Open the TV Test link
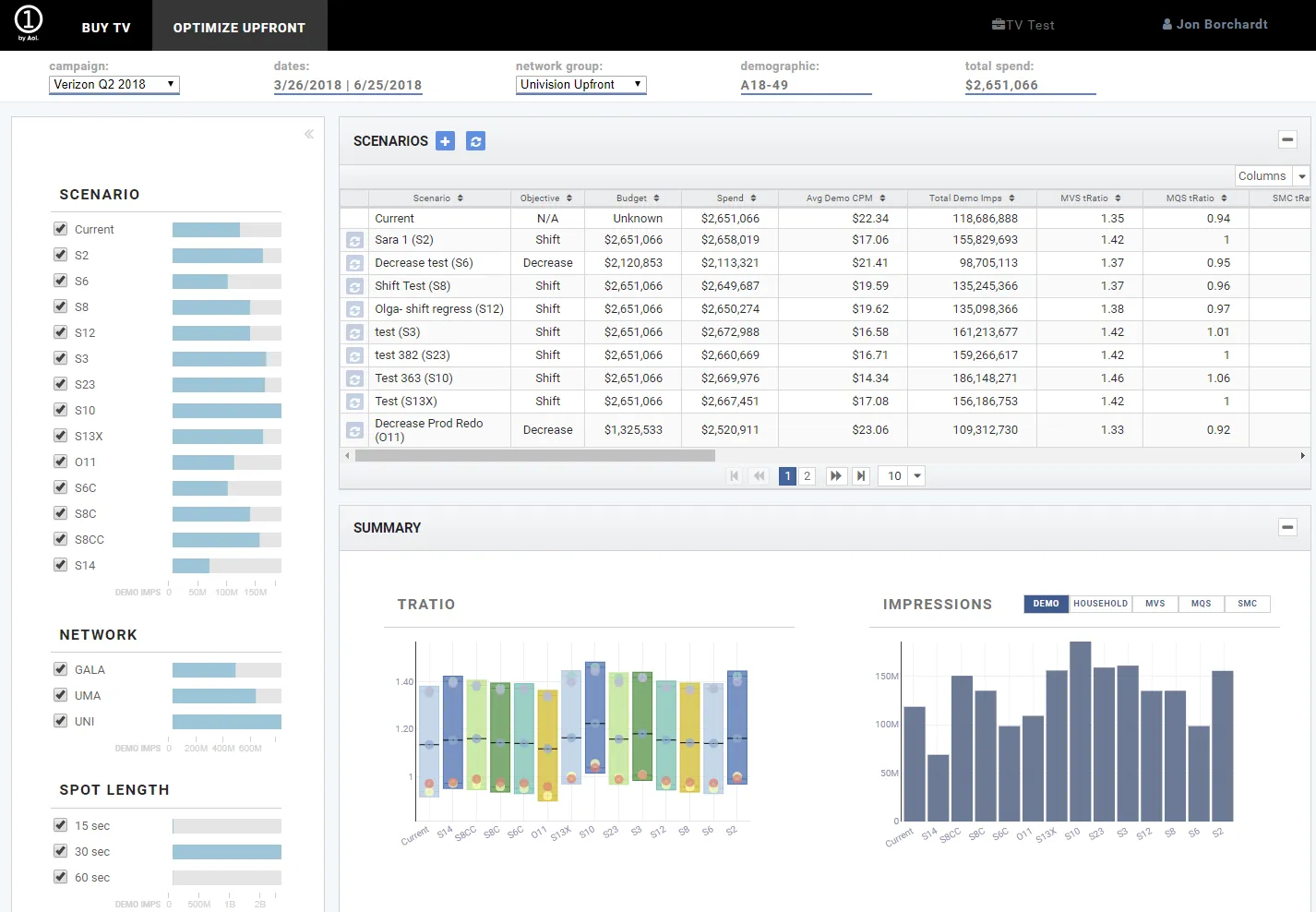Image resolution: width=1316 pixels, height=912 pixels. click(1023, 25)
